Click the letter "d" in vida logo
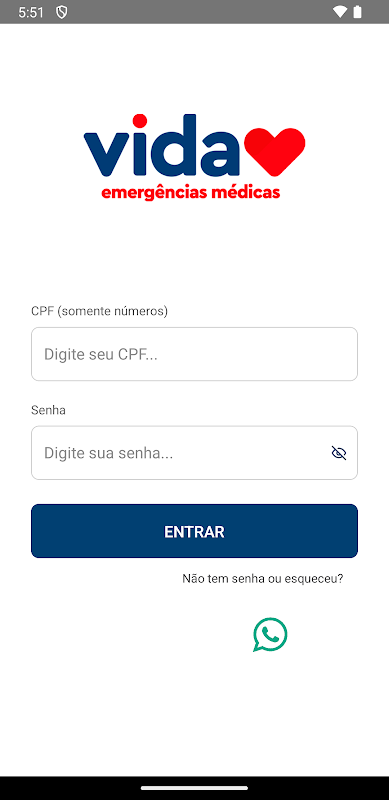 171,145
